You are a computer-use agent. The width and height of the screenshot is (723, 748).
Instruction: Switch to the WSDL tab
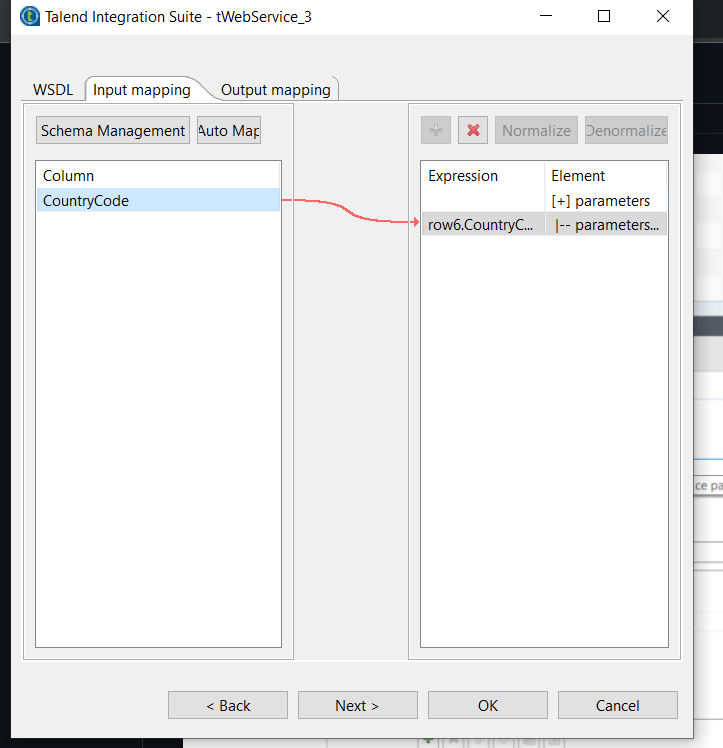[x=53, y=90]
